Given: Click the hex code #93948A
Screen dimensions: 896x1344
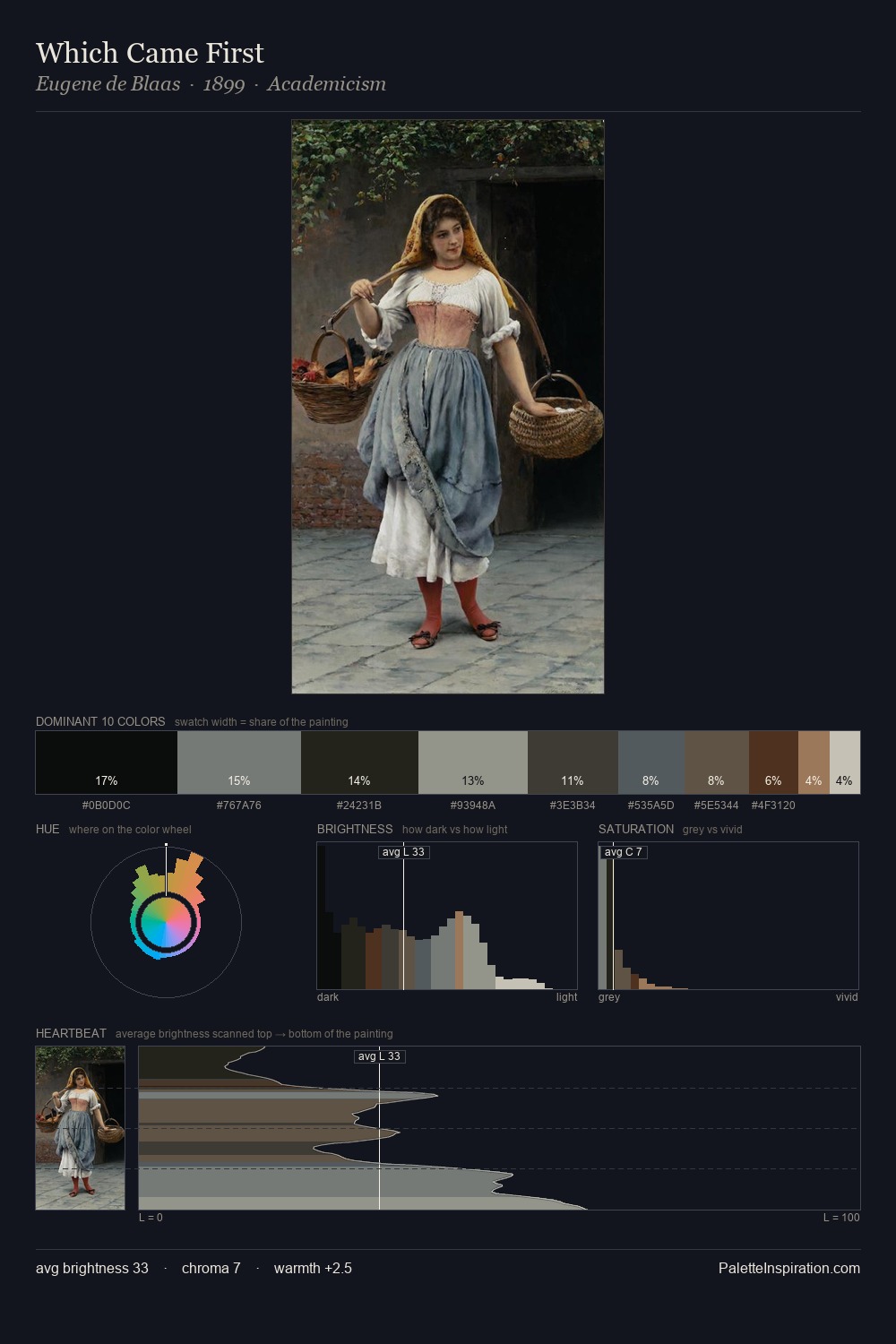Looking at the screenshot, I should coord(473,806).
